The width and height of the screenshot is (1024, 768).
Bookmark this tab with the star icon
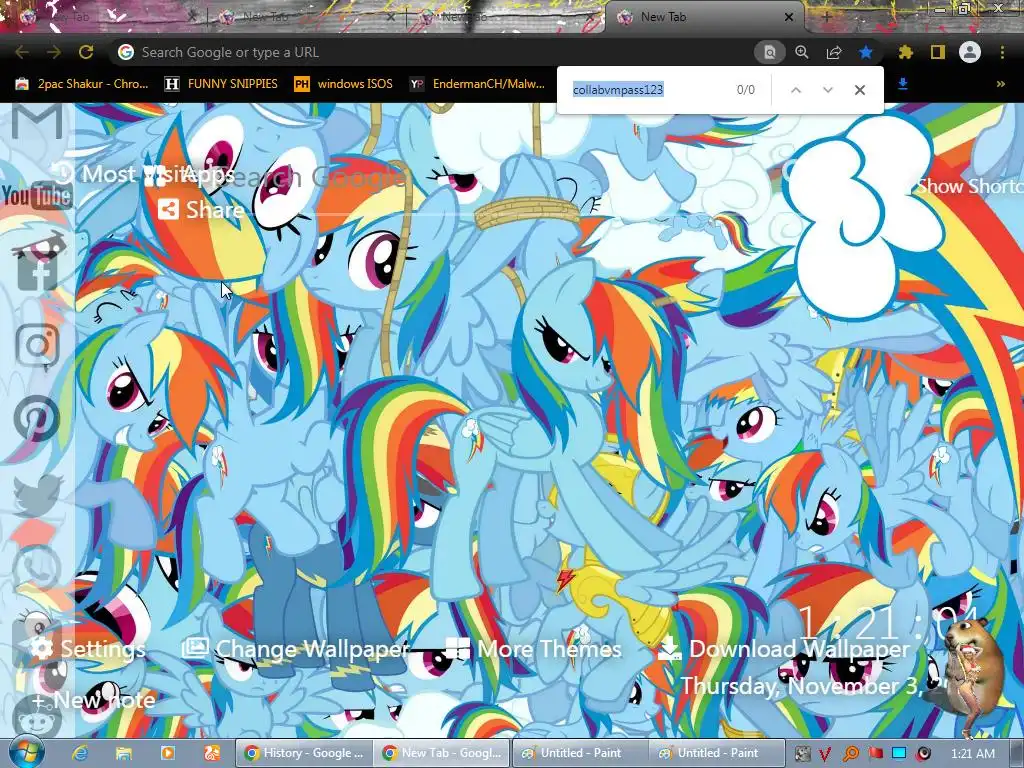click(x=866, y=52)
